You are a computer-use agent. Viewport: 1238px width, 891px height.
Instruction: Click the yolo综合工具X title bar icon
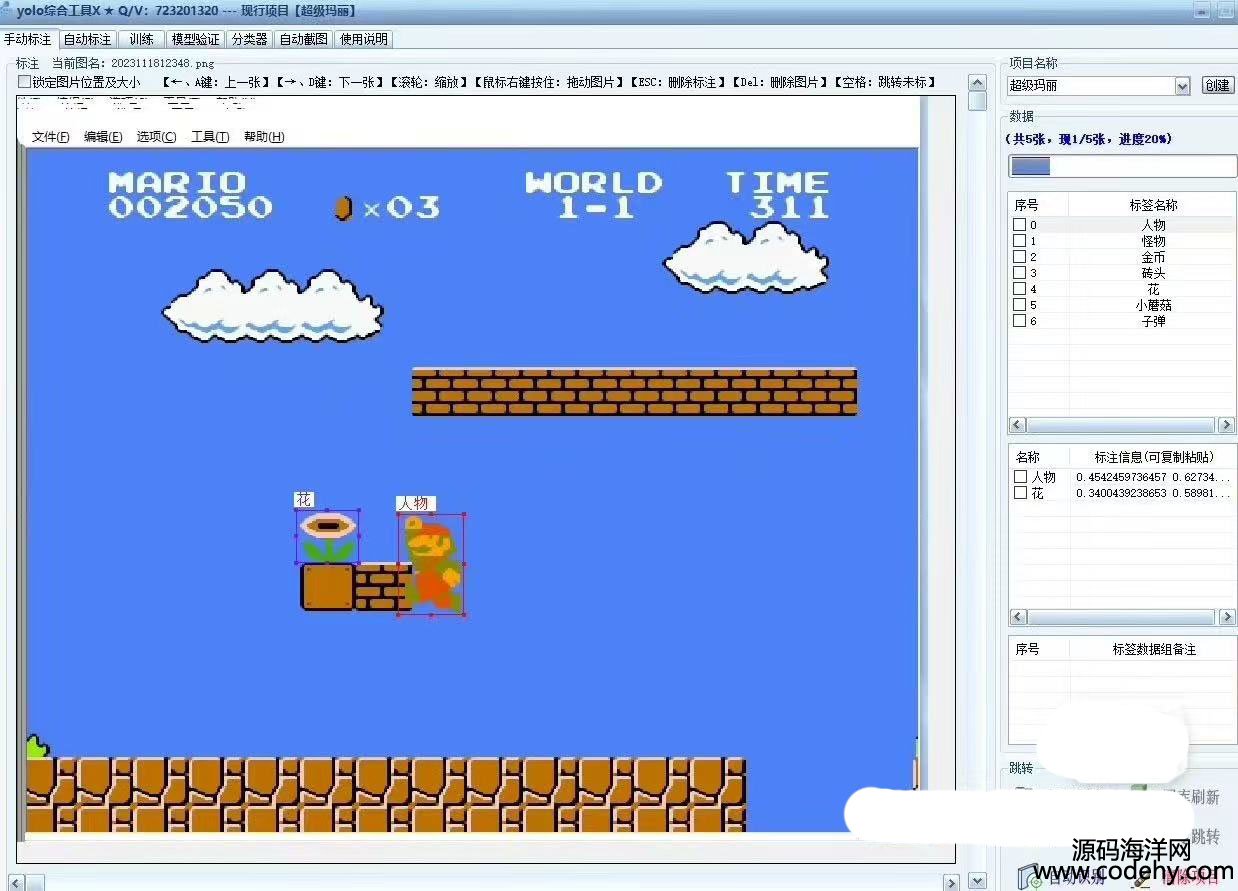coord(7,10)
